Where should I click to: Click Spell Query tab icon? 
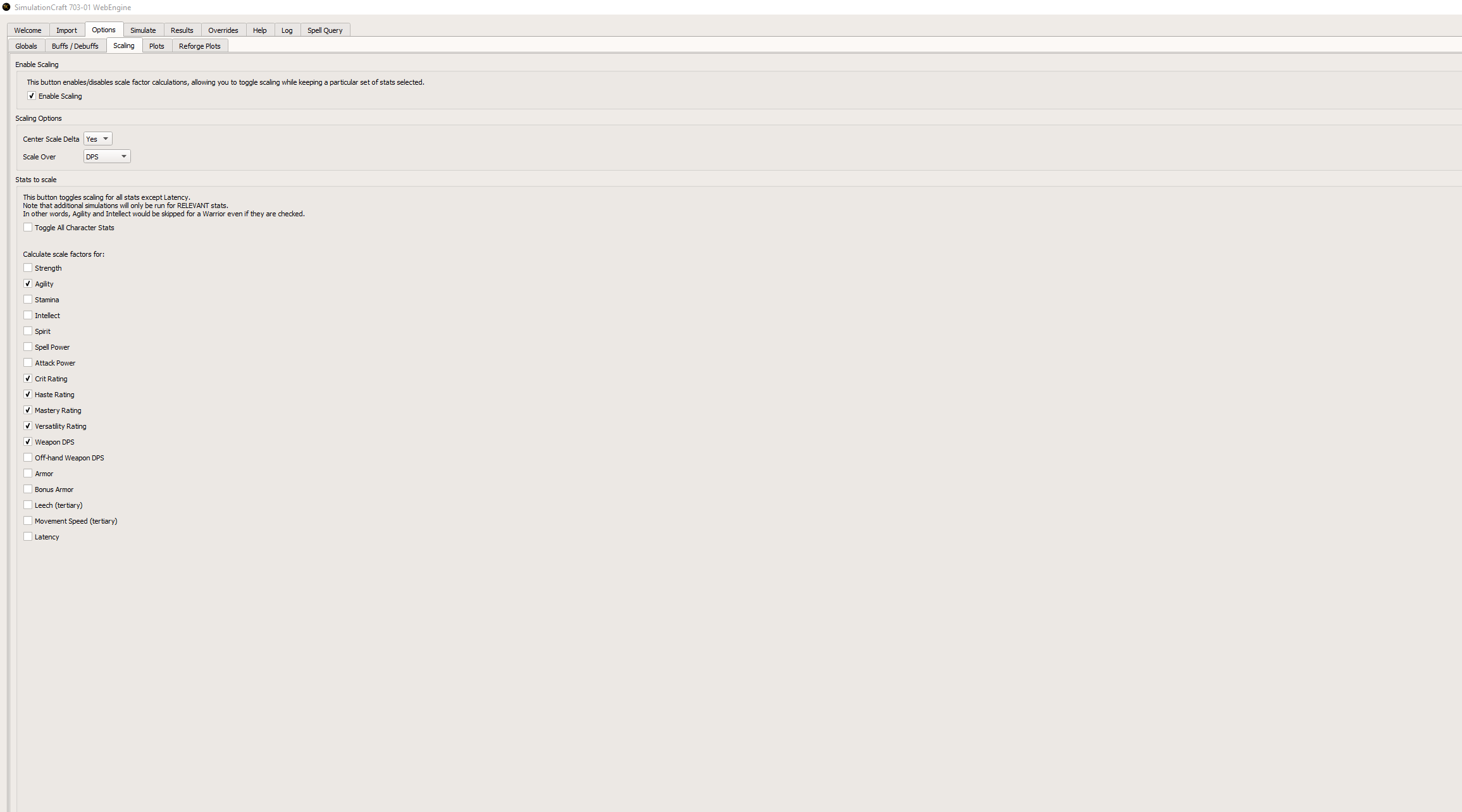[x=325, y=30]
